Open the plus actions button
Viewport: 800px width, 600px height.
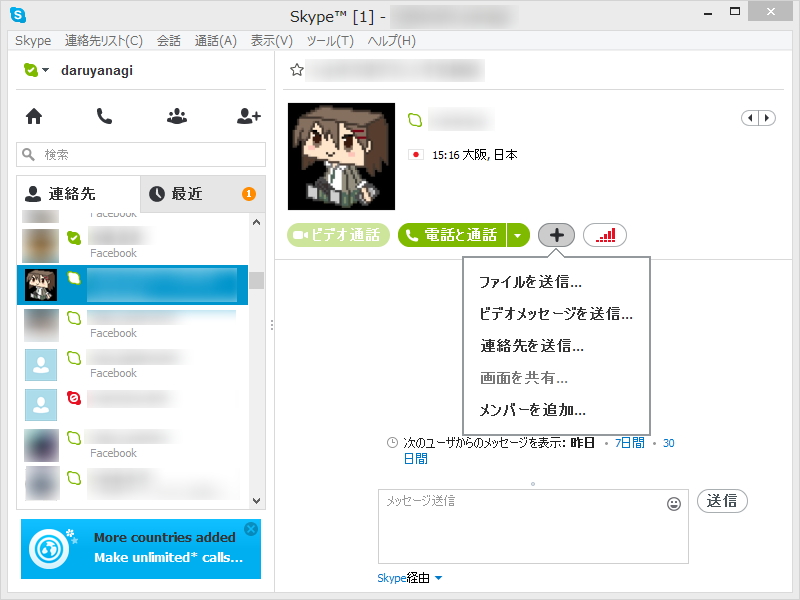pos(556,235)
